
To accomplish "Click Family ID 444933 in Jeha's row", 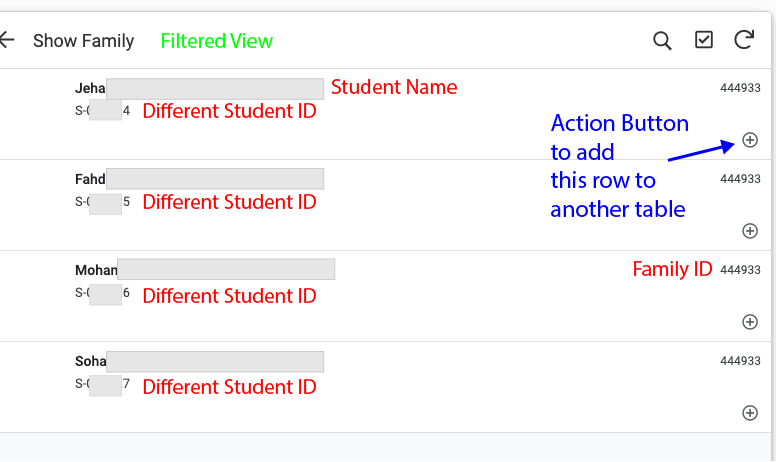I will click(x=740, y=88).
